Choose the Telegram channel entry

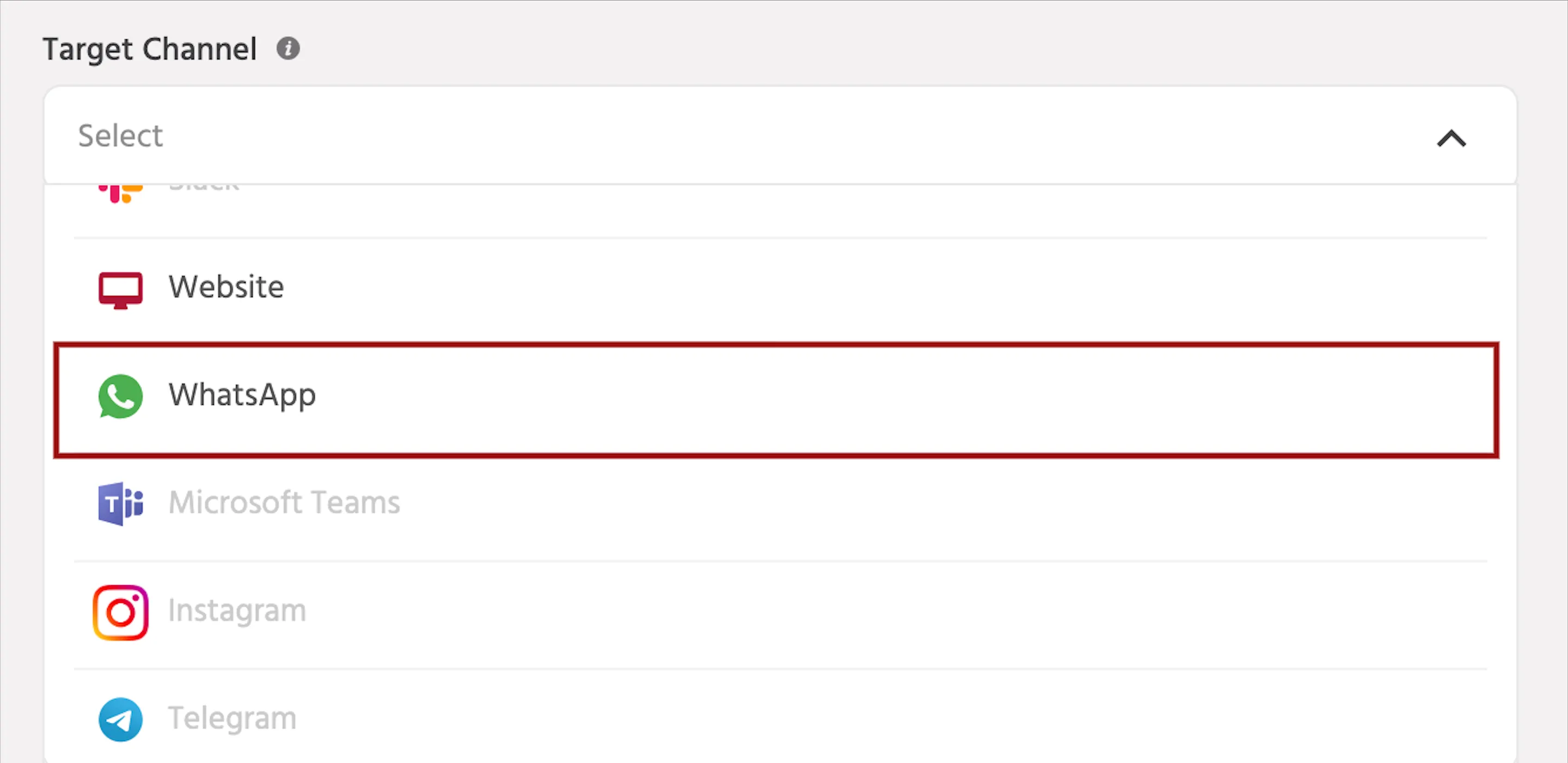780,717
